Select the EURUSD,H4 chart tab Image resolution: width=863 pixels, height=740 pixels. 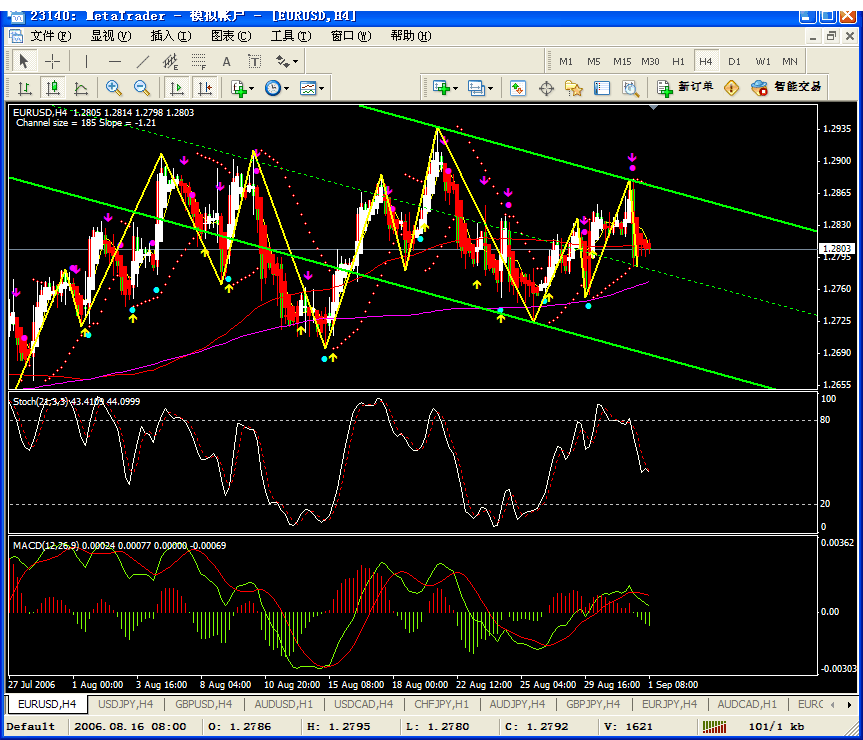coord(47,704)
